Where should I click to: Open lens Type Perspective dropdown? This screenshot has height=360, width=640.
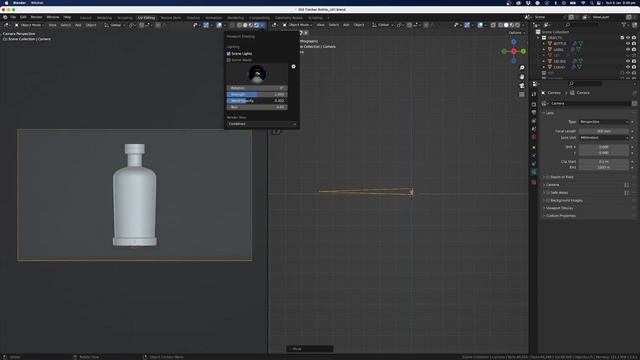coord(604,122)
